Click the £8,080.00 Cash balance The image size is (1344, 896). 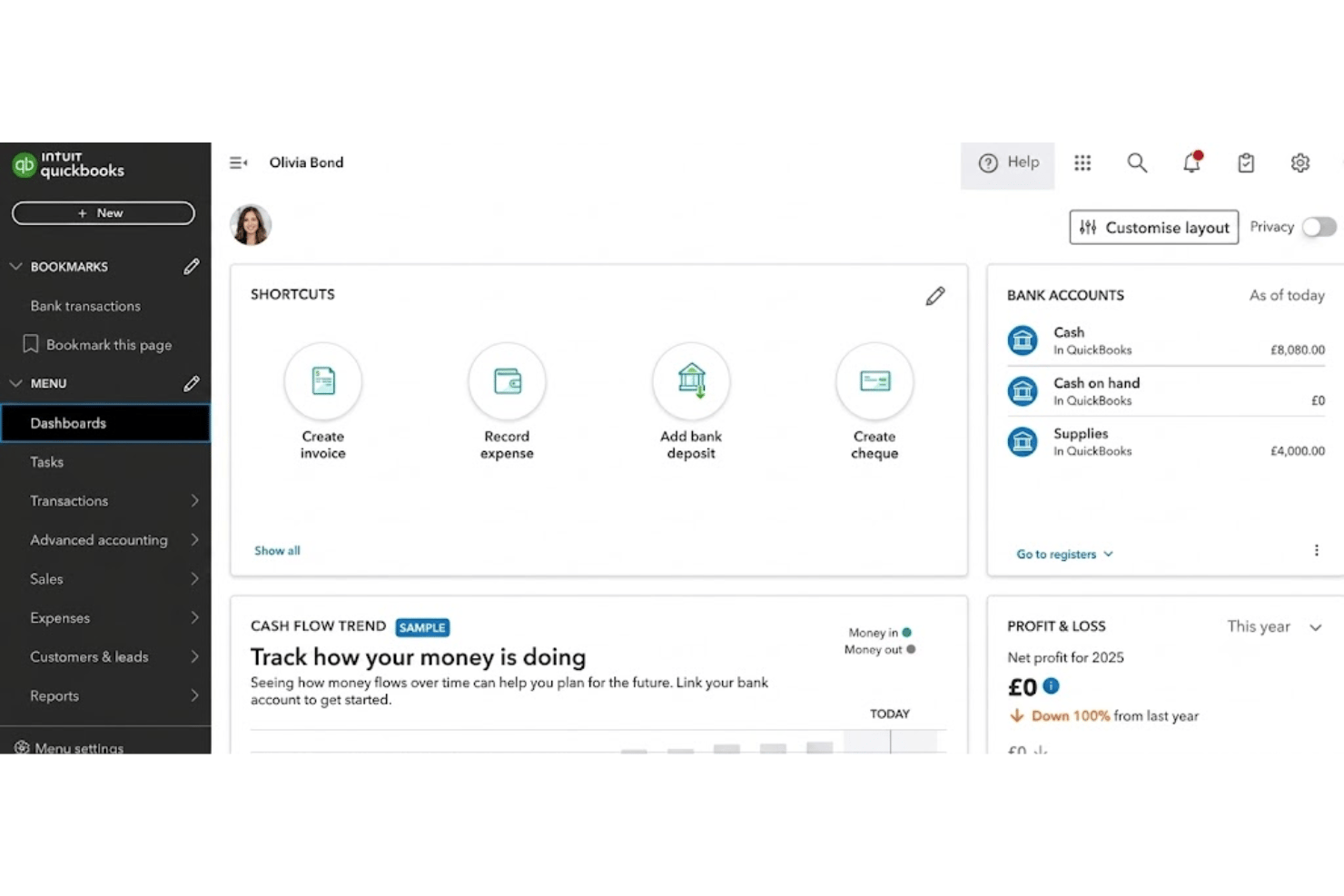1298,350
